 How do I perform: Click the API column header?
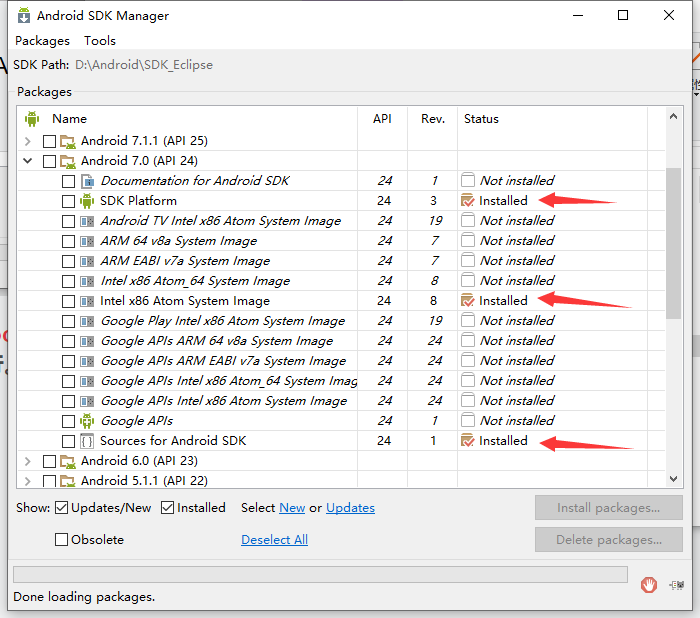382,119
